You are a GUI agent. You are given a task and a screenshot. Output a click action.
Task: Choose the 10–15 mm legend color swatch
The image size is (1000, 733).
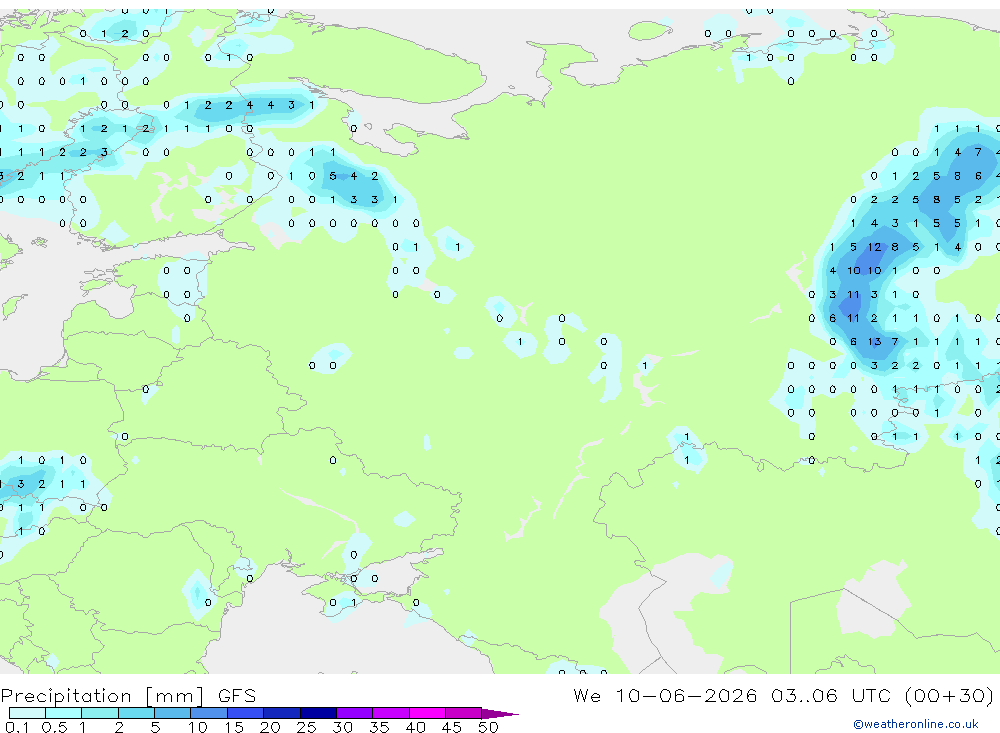tap(209, 713)
